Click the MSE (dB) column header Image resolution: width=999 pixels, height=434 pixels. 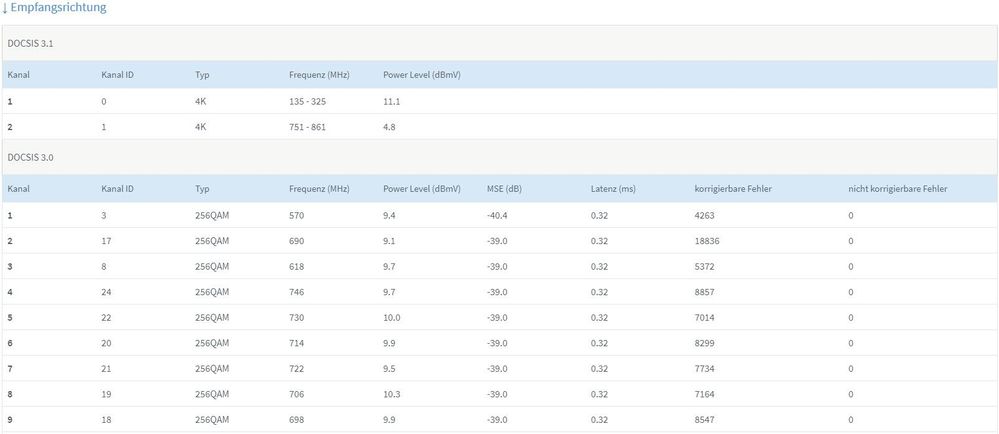504,189
